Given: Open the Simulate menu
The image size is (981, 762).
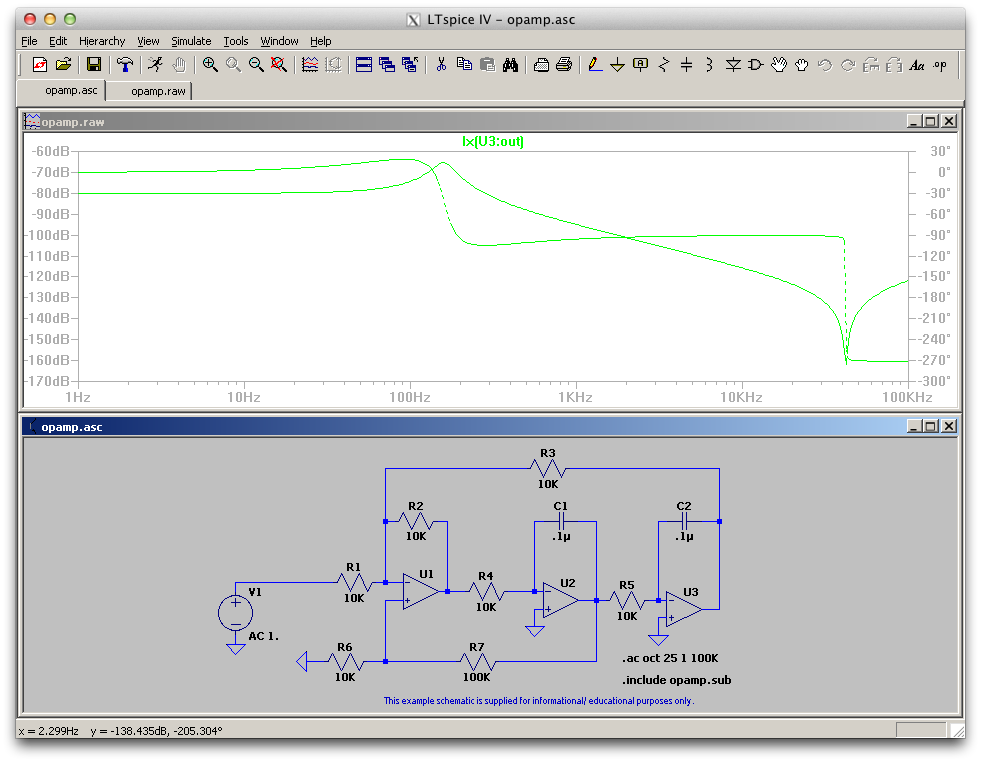Looking at the screenshot, I should pyautogui.click(x=191, y=41).
